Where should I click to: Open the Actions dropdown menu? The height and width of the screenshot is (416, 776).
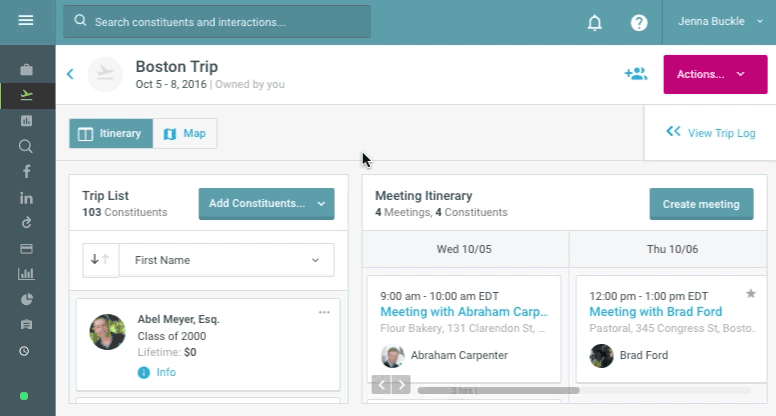click(x=715, y=74)
